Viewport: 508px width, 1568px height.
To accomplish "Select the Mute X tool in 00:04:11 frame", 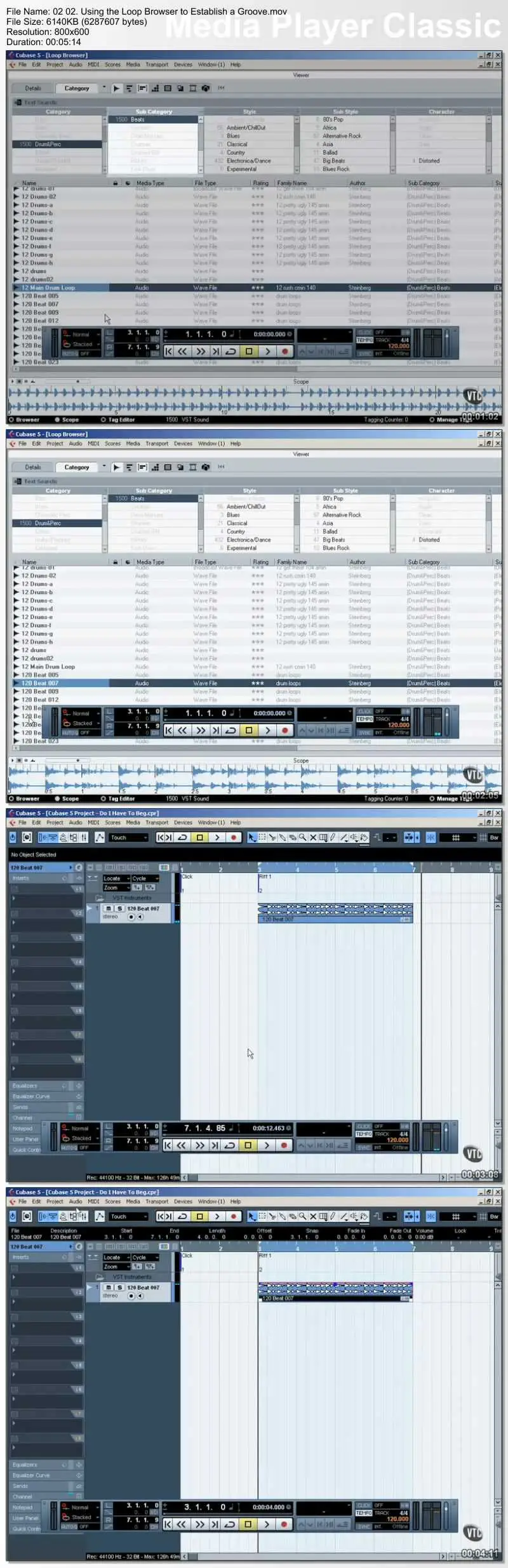I will [x=313, y=1216].
